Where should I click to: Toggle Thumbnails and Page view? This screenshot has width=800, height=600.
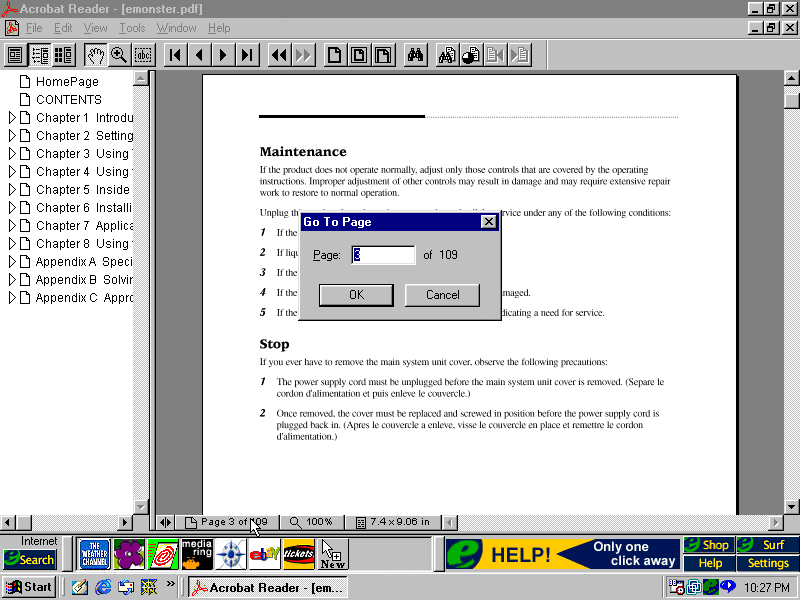click(x=63, y=55)
